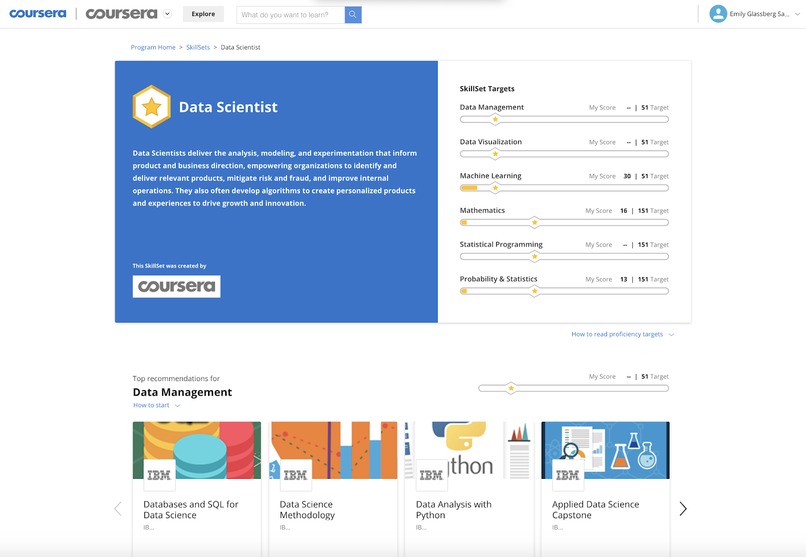Click the 'Data Management' recommendations heading
The height and width of the screenshot is (557, 806).
pyautogui.click(x=182, y=392)
